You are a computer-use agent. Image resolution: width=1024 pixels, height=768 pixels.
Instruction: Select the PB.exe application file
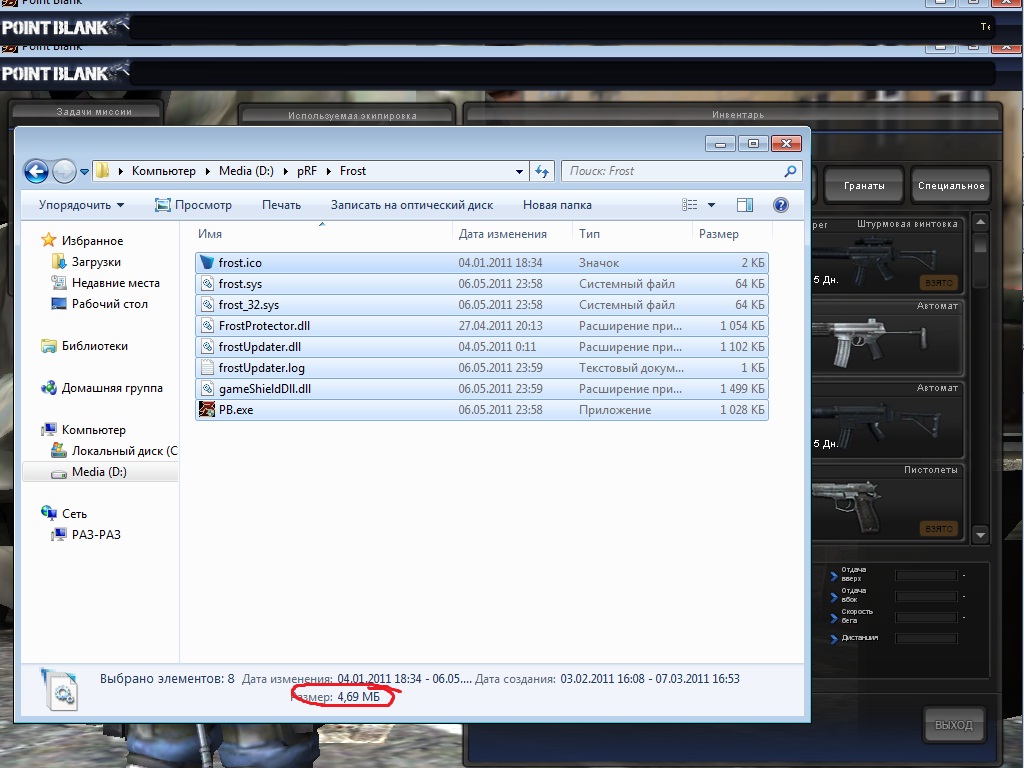(x=236, y=410)
